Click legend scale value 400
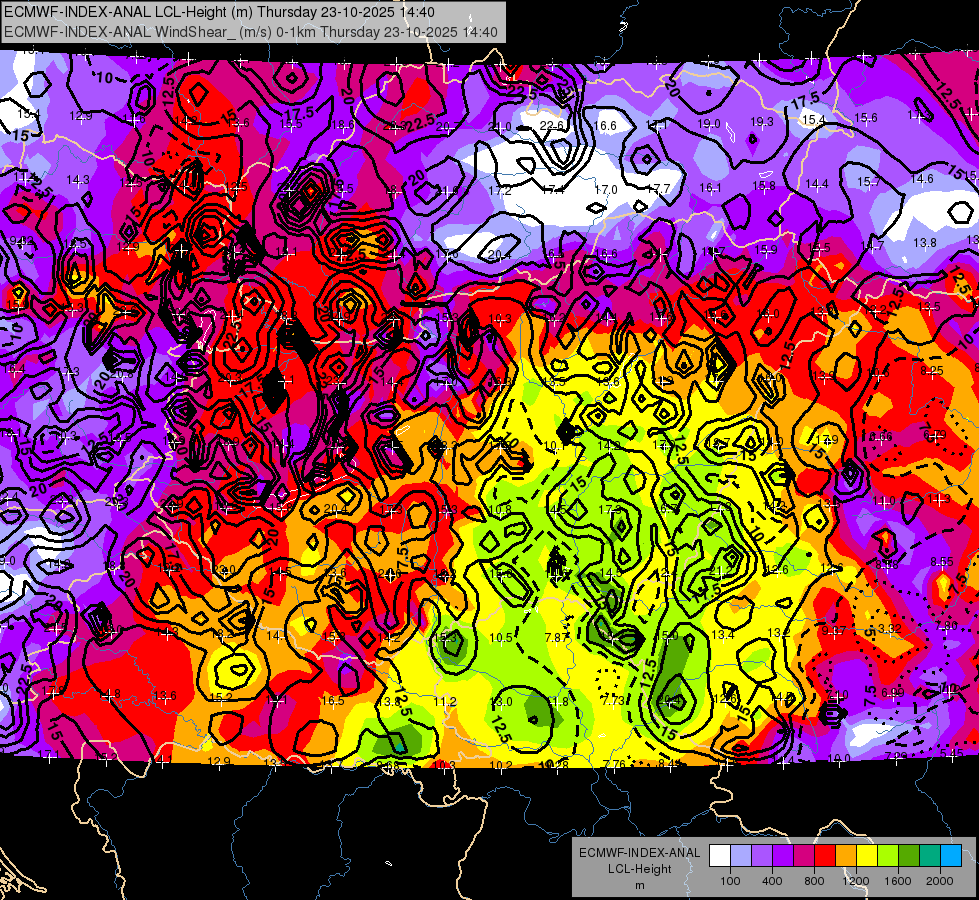Viewport: 979px width, 900px height. (772, 881)
